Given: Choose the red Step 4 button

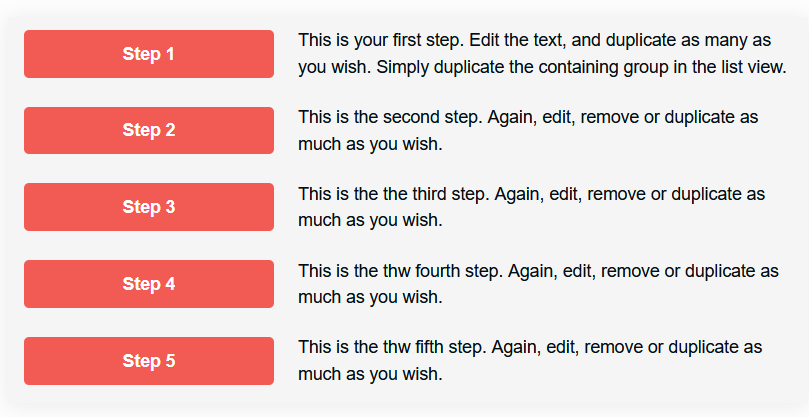Looking at the screenshot, I should point(149,284).
